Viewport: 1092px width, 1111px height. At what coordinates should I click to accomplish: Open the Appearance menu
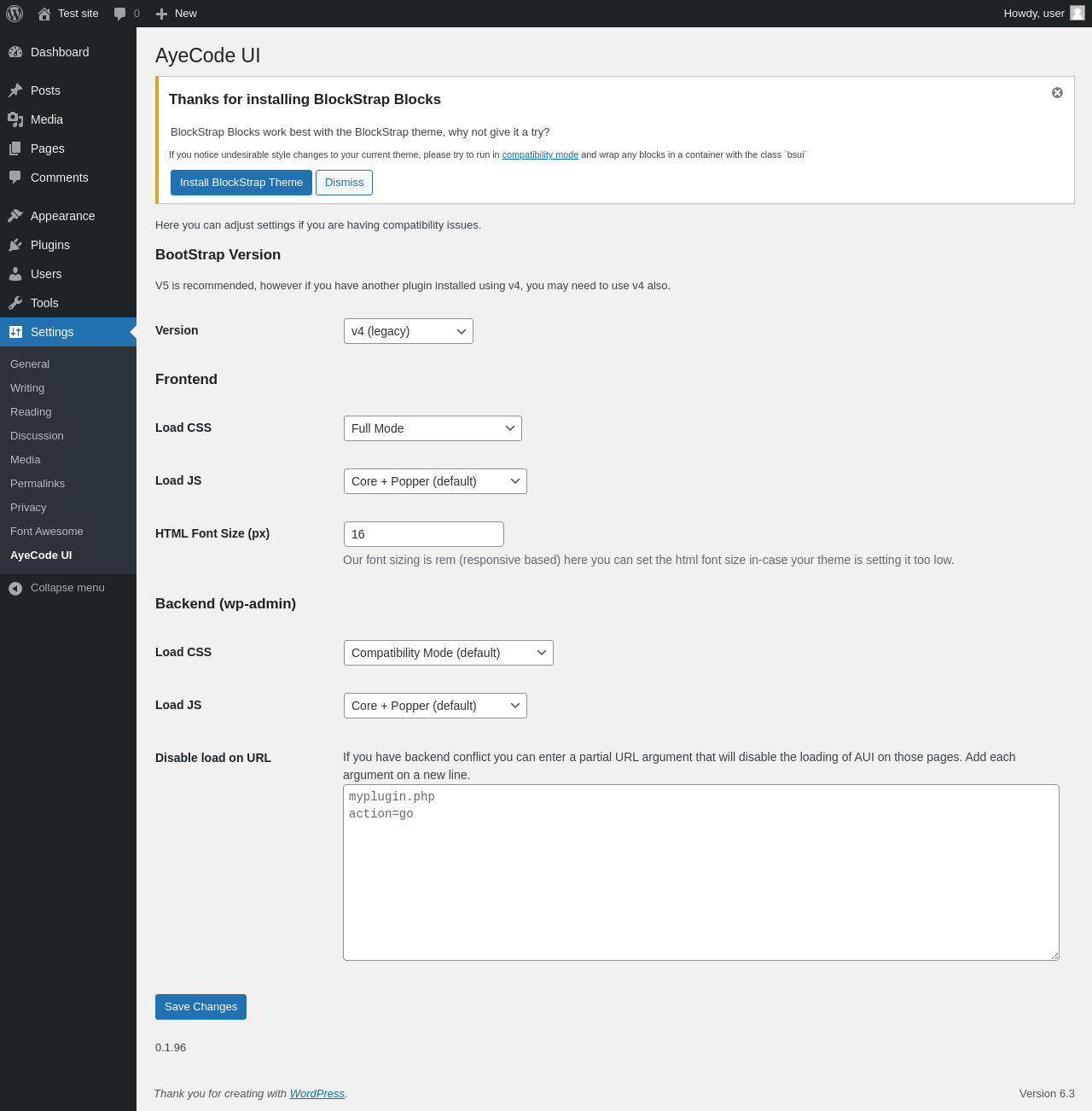pyautogui.click(x=68, y=216)
